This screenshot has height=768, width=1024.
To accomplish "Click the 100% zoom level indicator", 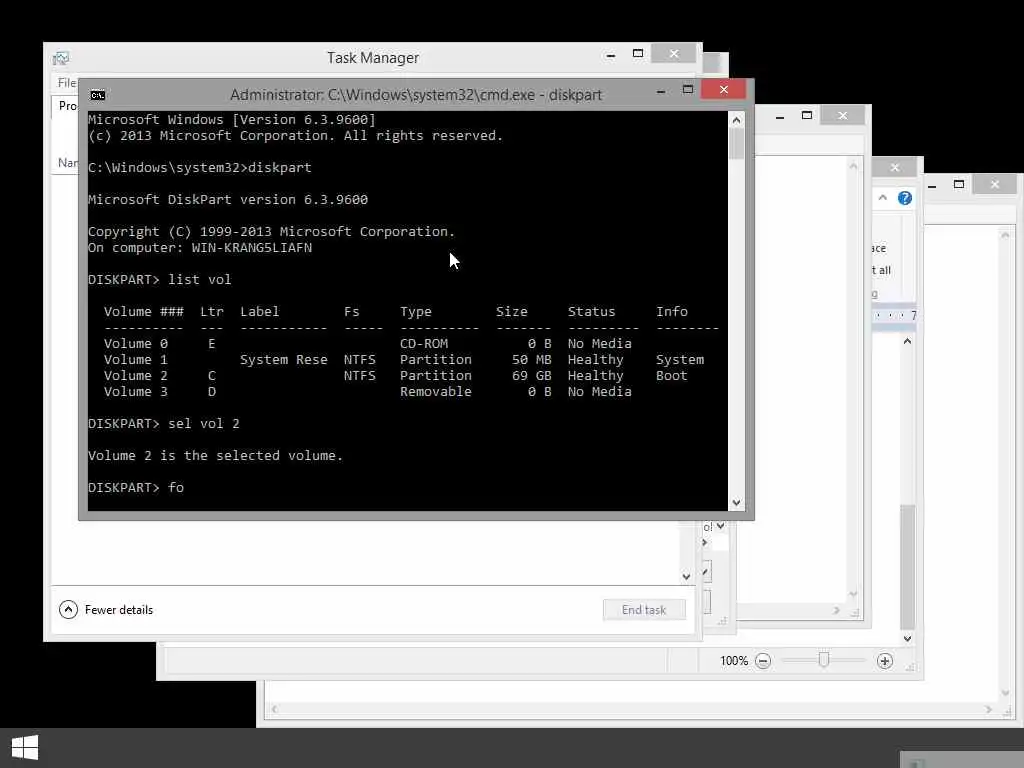I will click(x=734, y=661).
